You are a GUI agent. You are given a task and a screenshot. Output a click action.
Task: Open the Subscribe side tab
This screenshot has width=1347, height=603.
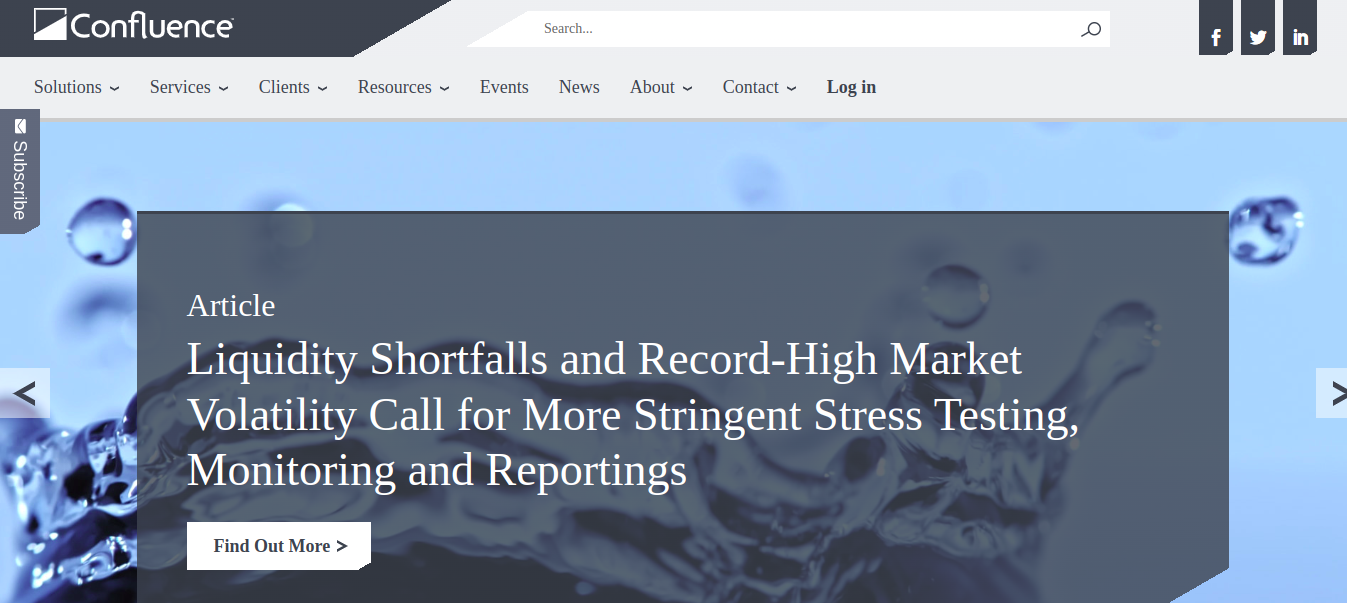[x=19, y=170]
